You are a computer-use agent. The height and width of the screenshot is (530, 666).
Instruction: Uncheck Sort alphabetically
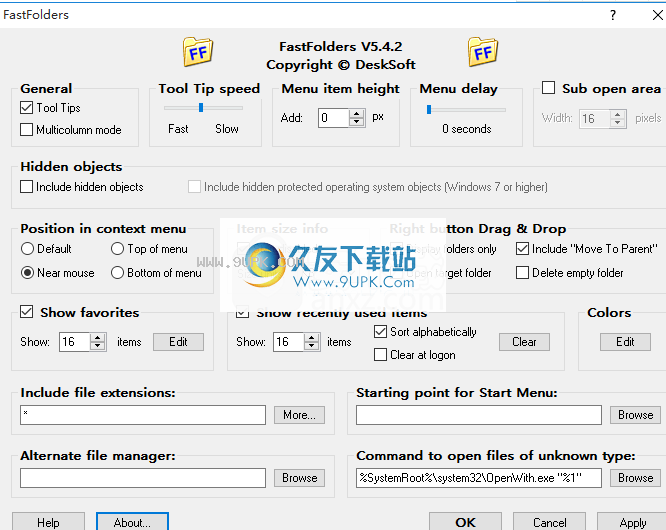[x=380, y=332]
